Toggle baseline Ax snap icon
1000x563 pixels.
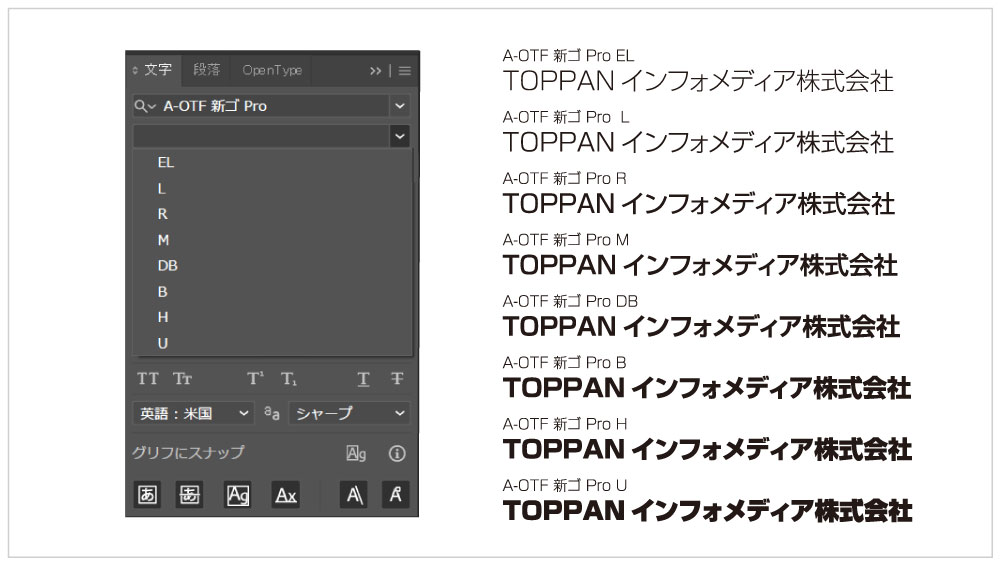[x=286, y=494]
